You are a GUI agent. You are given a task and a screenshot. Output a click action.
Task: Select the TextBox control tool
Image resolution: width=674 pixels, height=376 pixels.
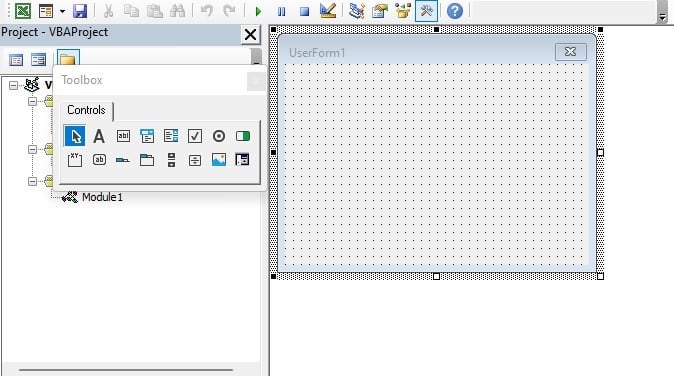(x=123, y=136)
